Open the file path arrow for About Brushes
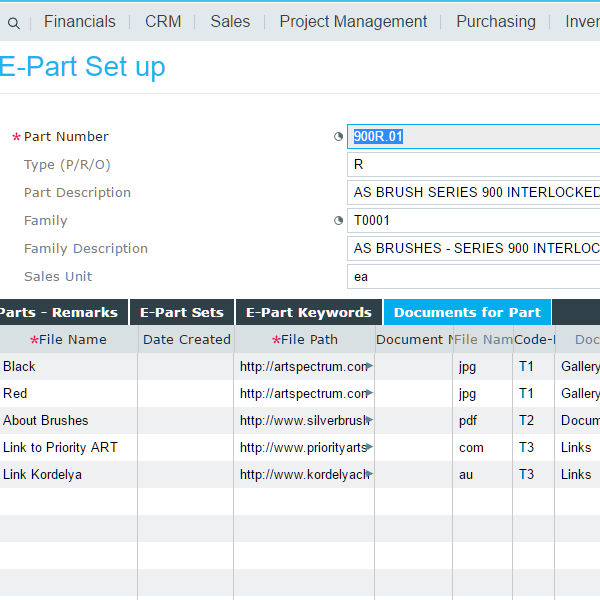 (x=369, y=421)
